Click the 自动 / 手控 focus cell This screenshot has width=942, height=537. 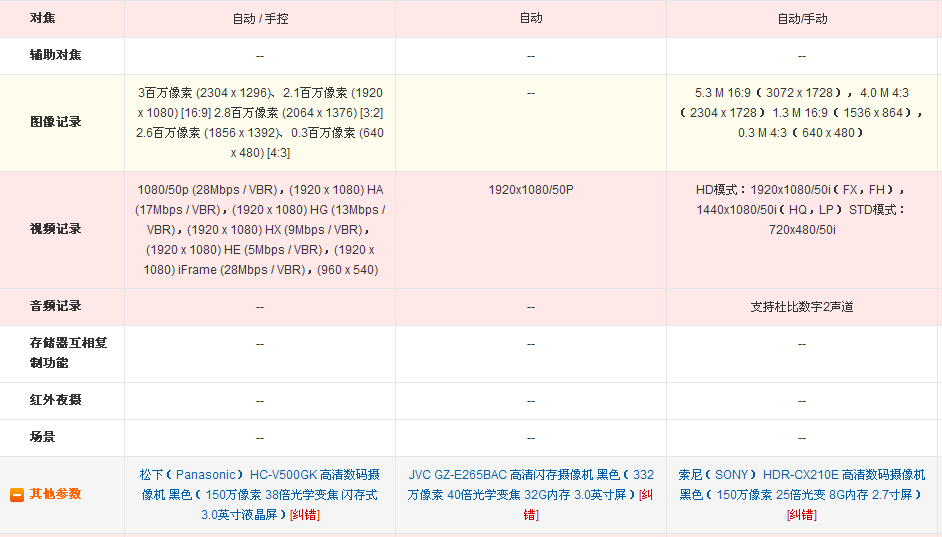260,19
